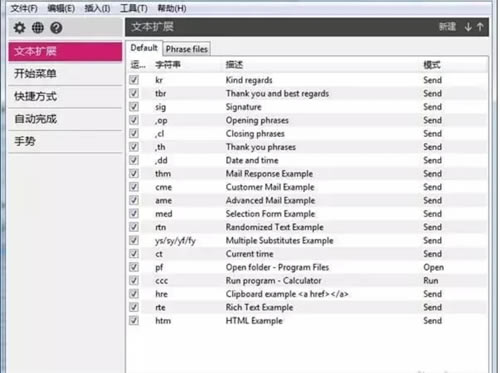Move item down with the down arrow
This screenshot has height=373, width=500.
point(468,27)
